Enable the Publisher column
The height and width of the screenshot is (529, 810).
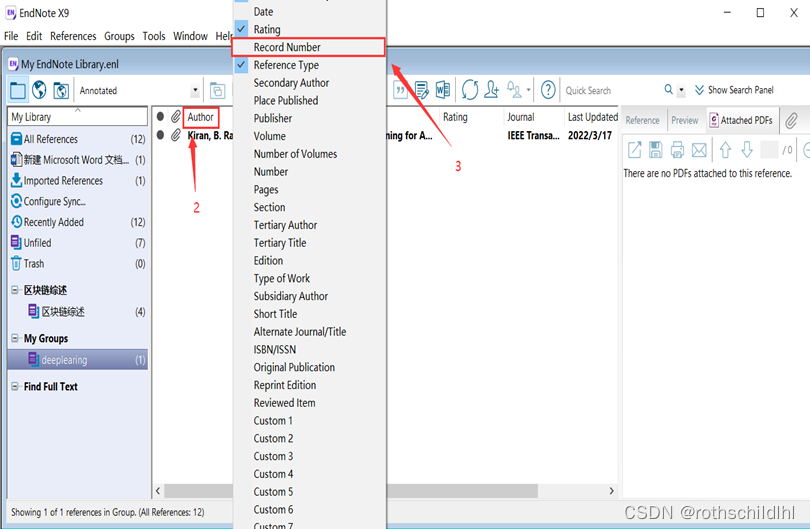(309, 118)
